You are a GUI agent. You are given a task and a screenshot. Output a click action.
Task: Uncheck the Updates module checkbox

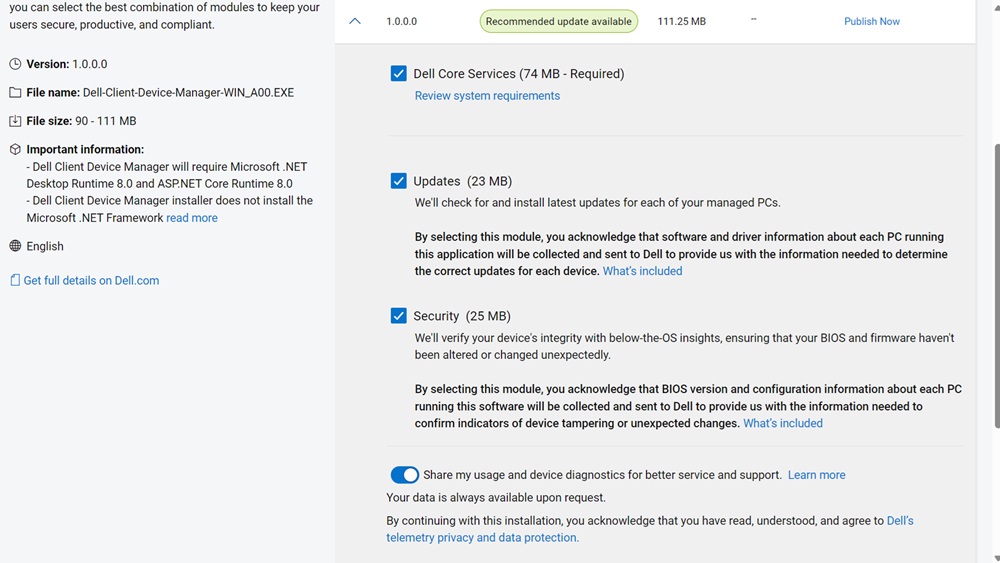pyautogui.click(x=399, y=181)
